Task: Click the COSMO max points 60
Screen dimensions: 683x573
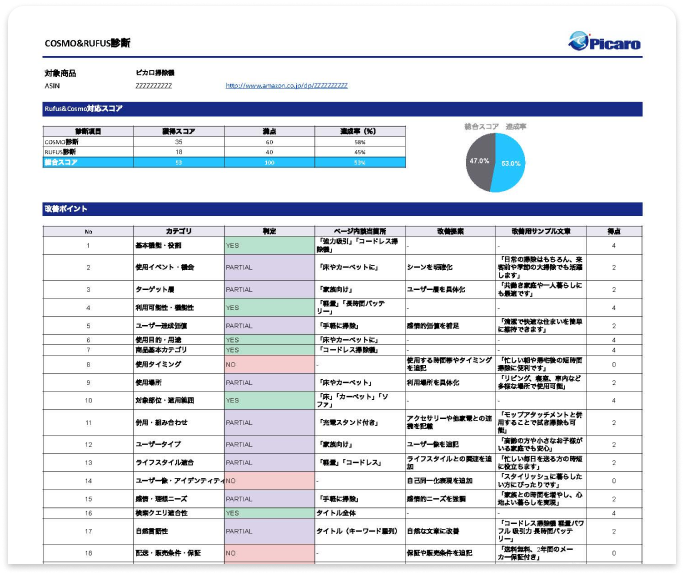Action: pyautogui.click(x=269, y=142)
